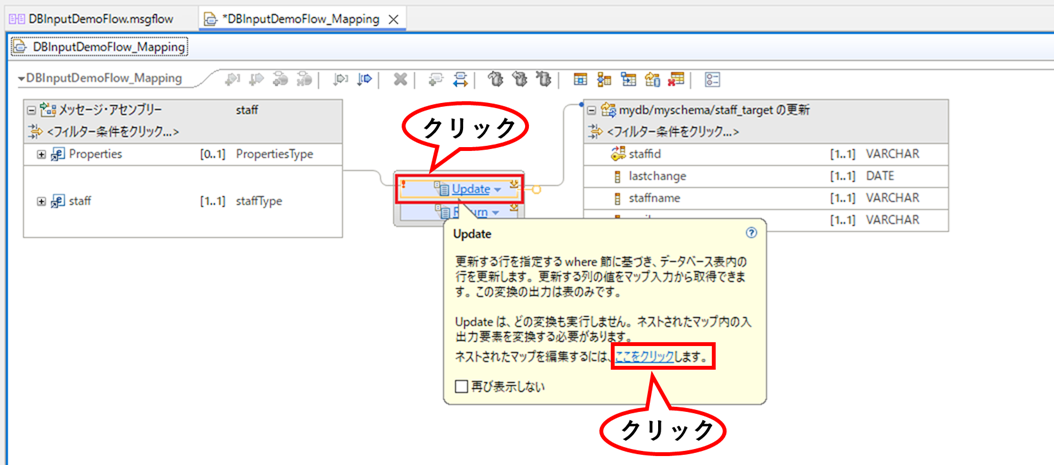1054x465 pixels.
Task: Click the ここをクリック link in tooltip
Action: click(643, 357)
